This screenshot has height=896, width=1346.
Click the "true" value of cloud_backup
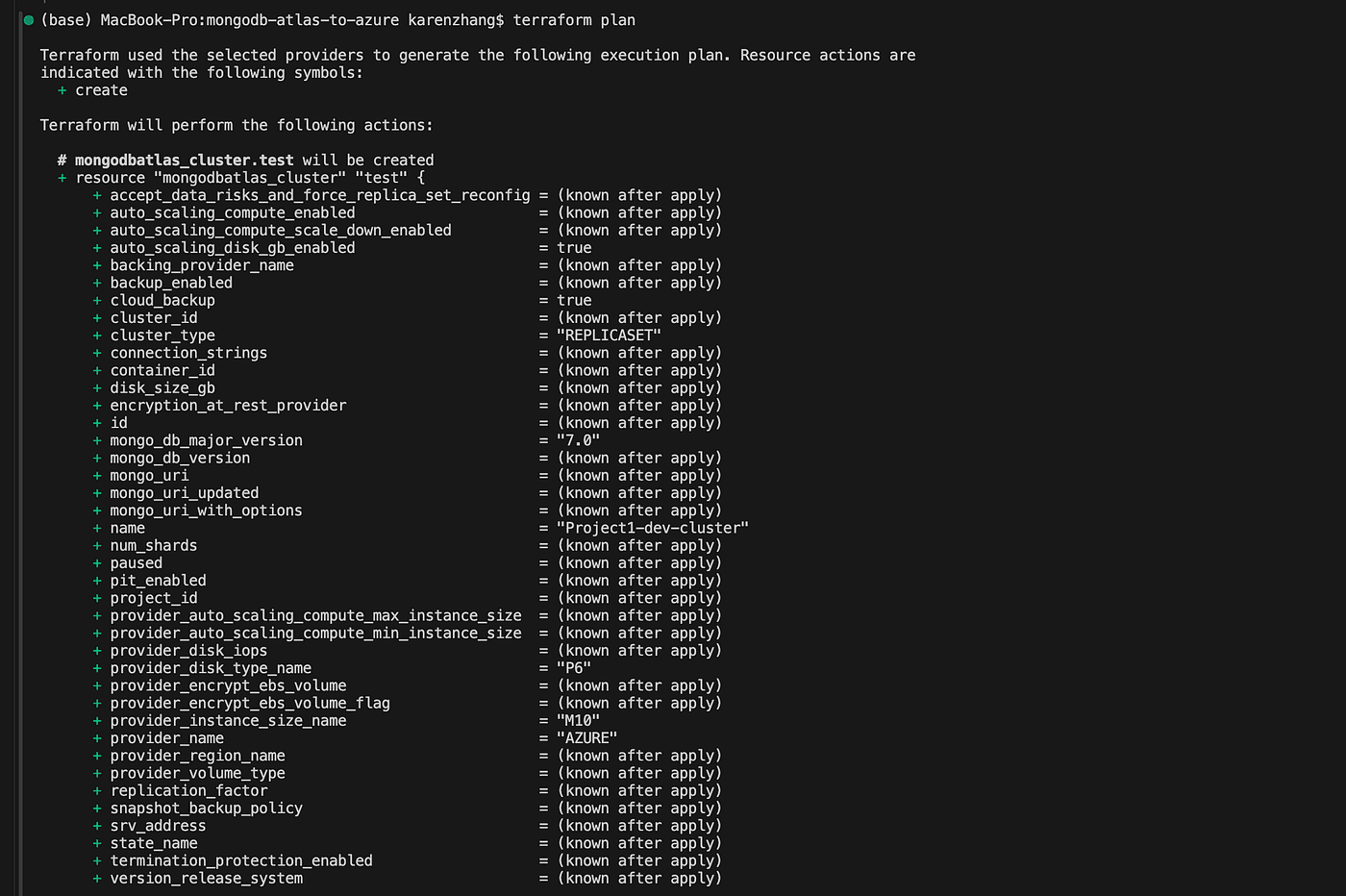pyautogui.click(x=574, y=300)
